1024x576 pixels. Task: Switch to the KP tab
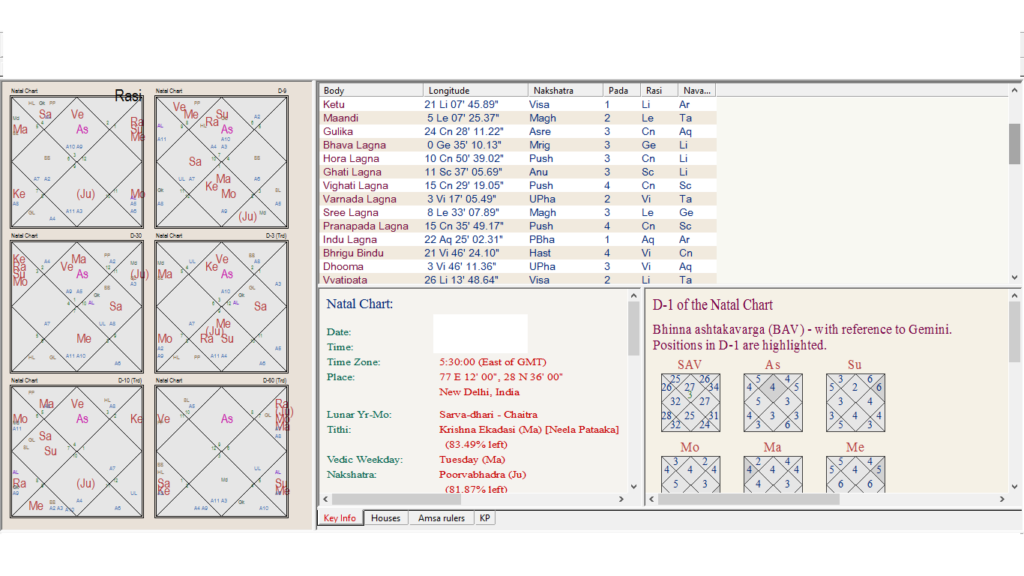pos(485,518)
